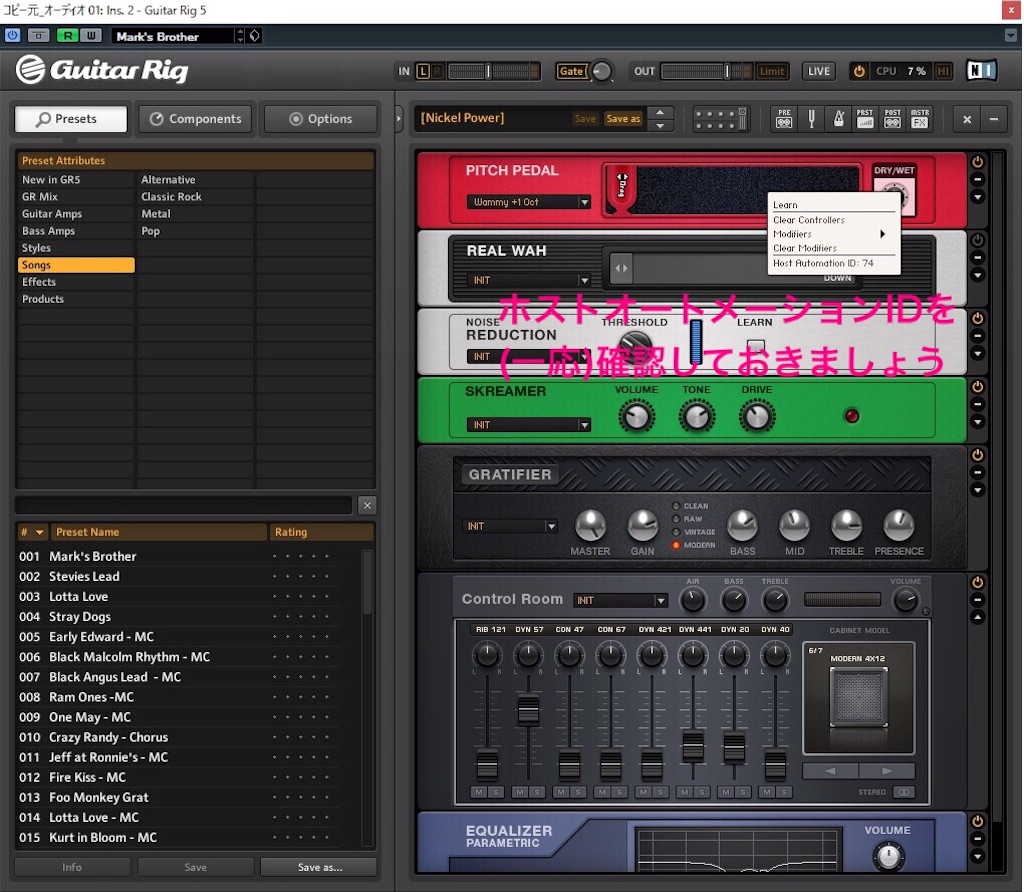Select the next cabinet model arrow

pos(887,771)
